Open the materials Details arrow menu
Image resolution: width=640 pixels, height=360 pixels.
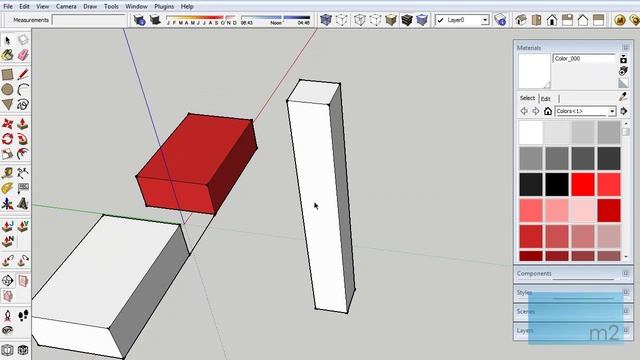pos(624,111)
